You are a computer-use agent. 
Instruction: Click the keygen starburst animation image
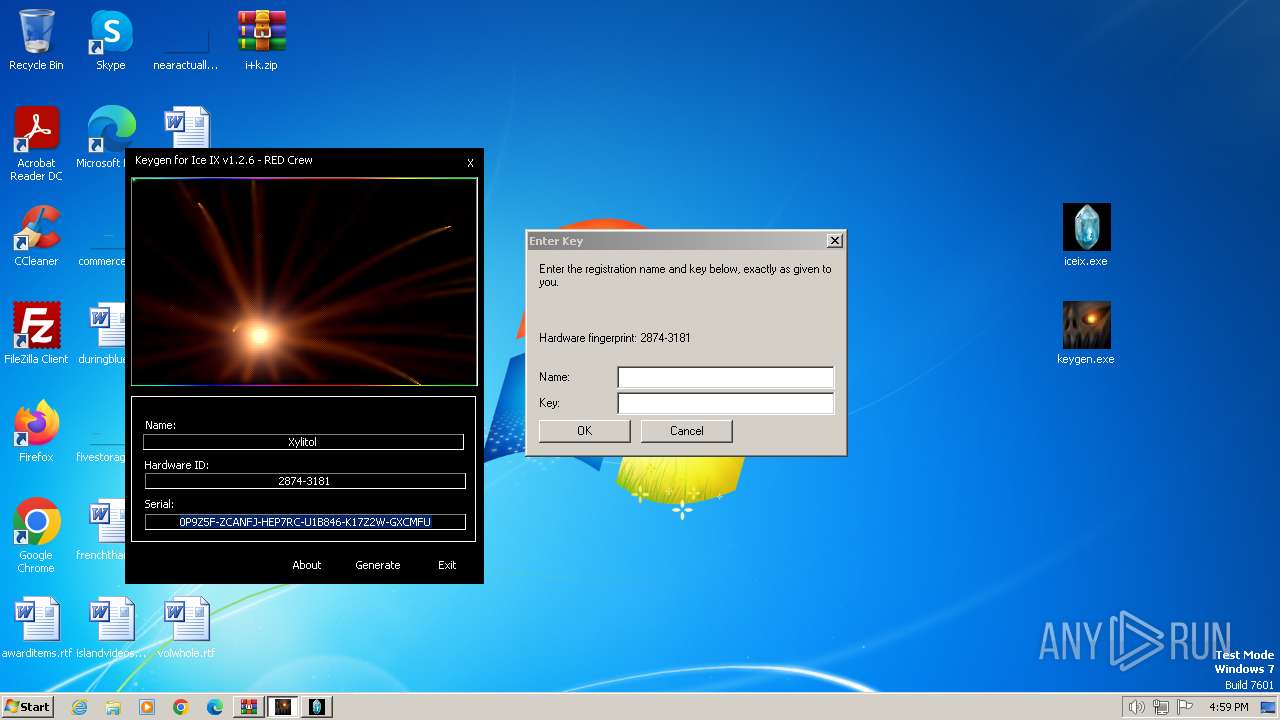[304, 282]
